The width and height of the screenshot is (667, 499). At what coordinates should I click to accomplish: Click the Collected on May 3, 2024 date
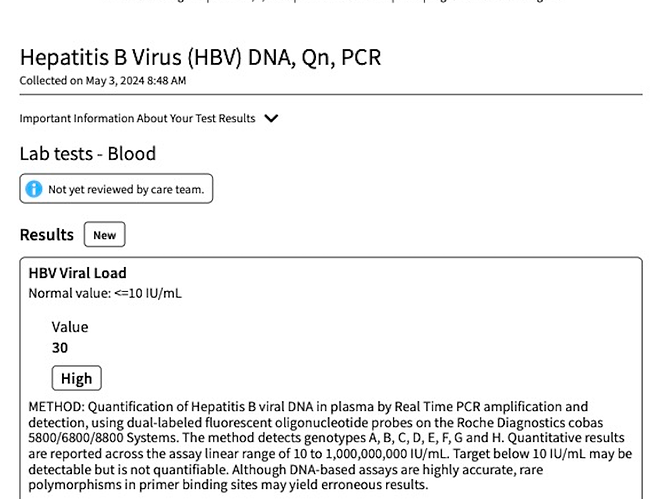[103, 80]
